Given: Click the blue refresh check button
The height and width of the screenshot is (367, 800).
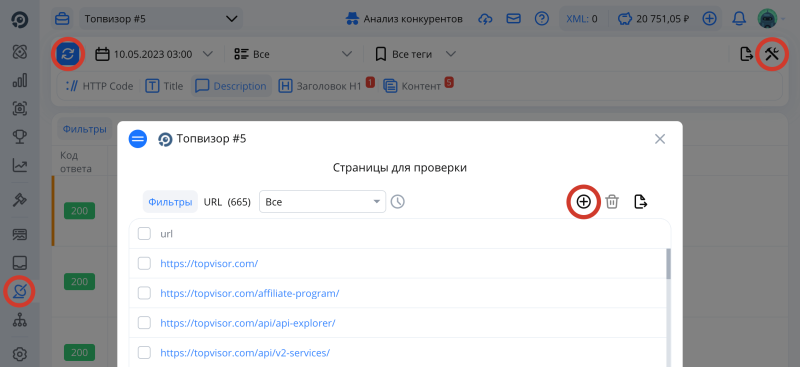Looking at the screenshot, I should [67, 54].
